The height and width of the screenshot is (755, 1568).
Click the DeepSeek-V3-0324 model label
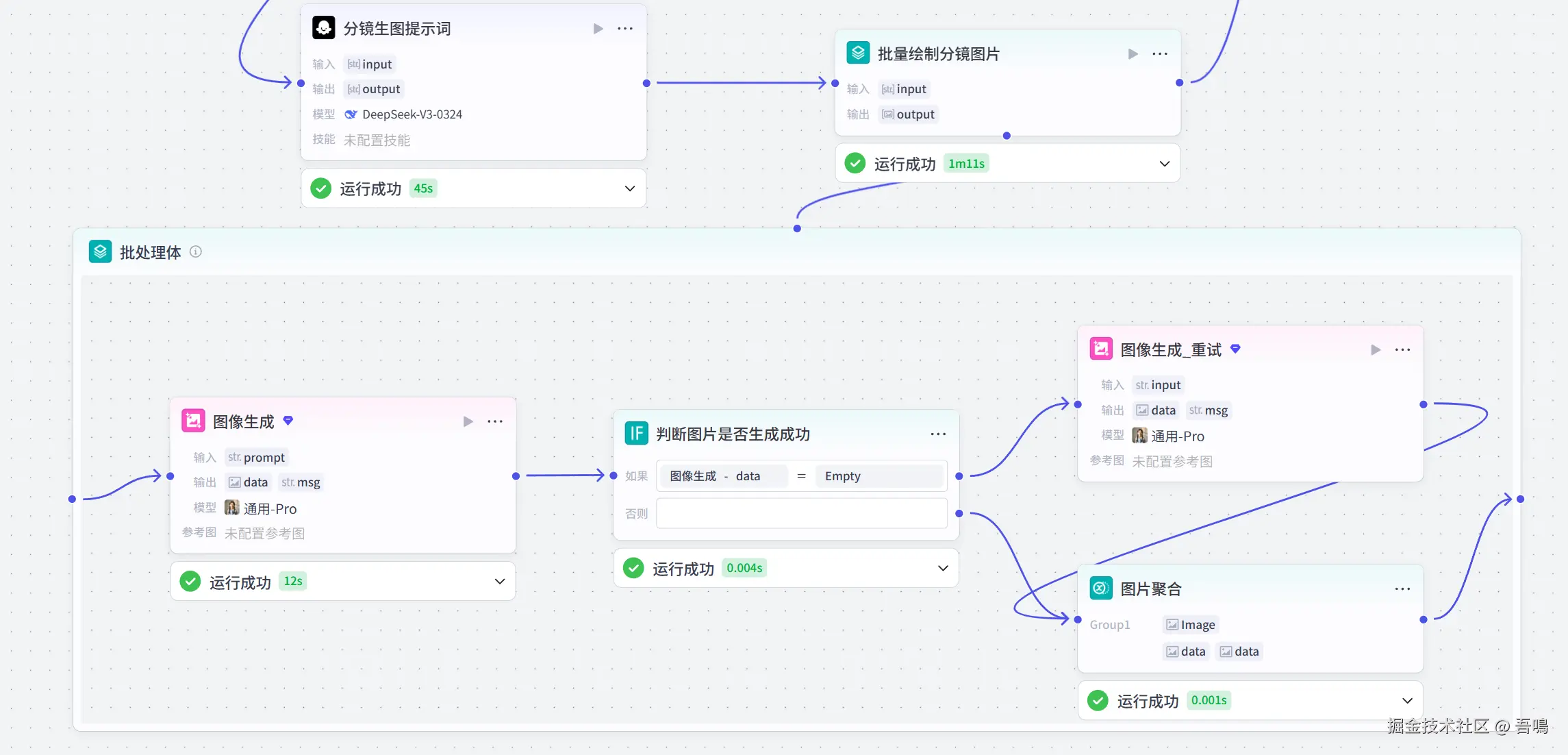point(412,114)
